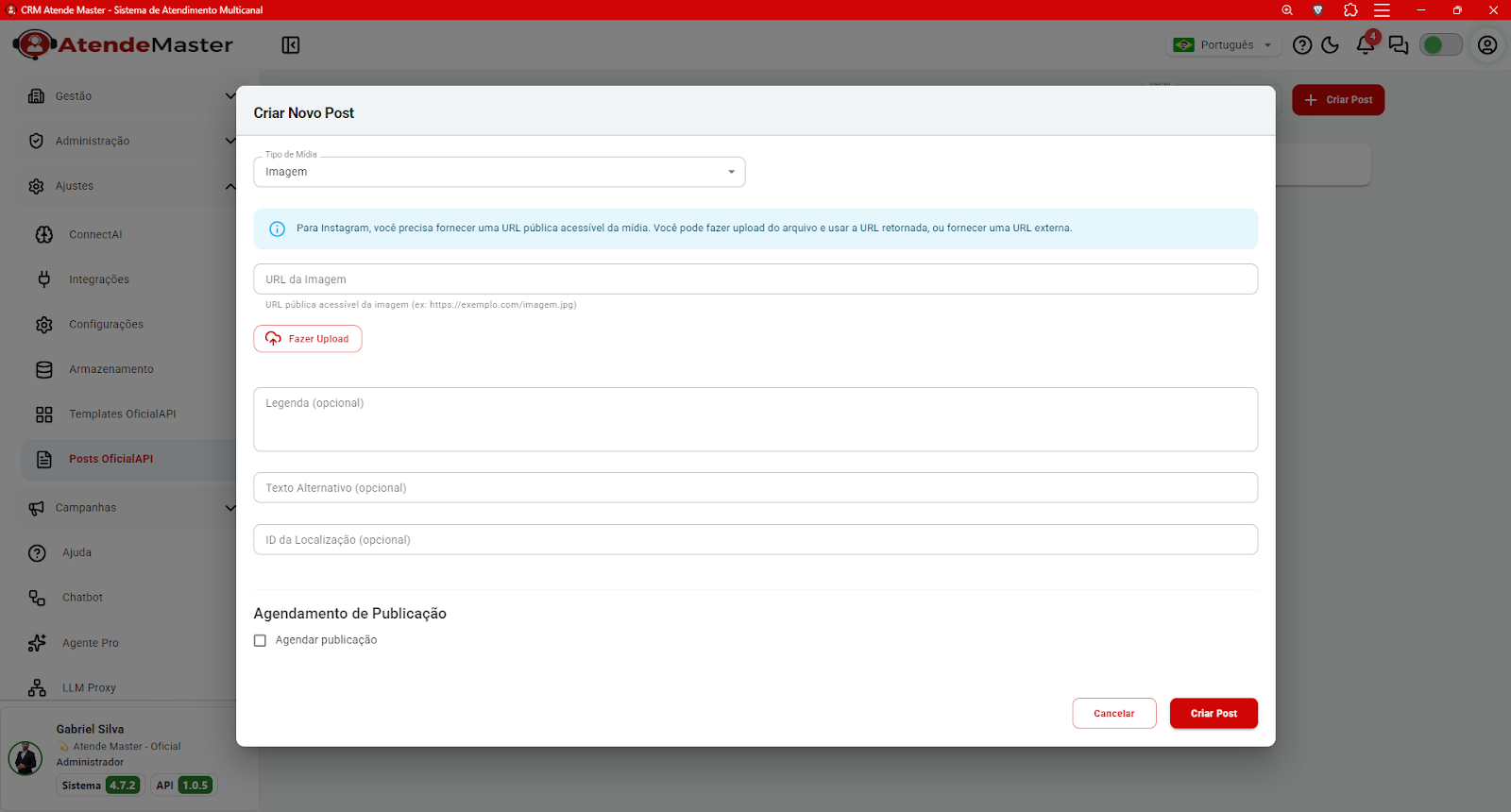Check the Agendar publicação checkbox
Image resolution: width=1511 pixels, height=812 pixels.
(260, 640)
